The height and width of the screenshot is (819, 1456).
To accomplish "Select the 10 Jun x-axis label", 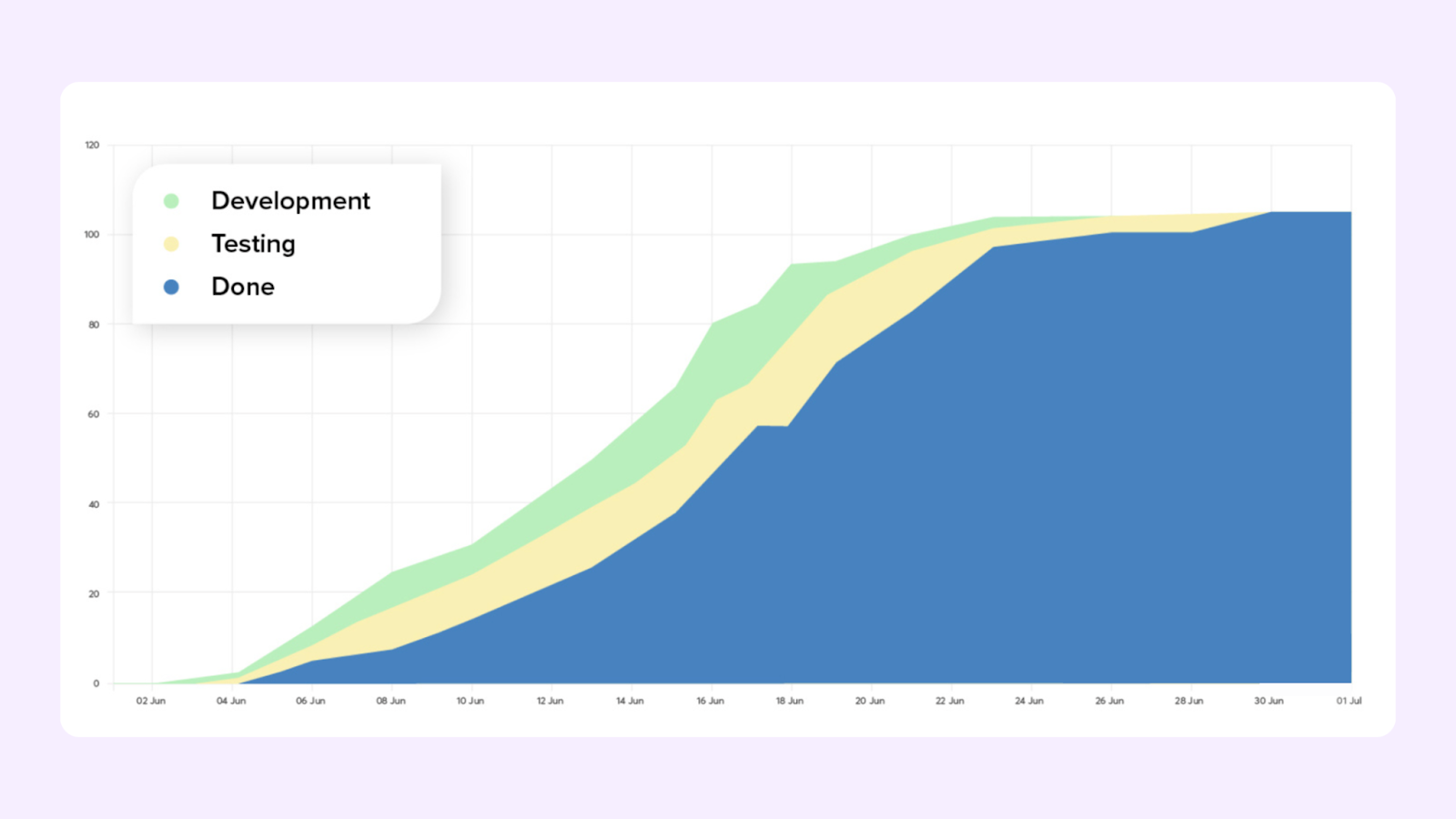I will [470, 701].
